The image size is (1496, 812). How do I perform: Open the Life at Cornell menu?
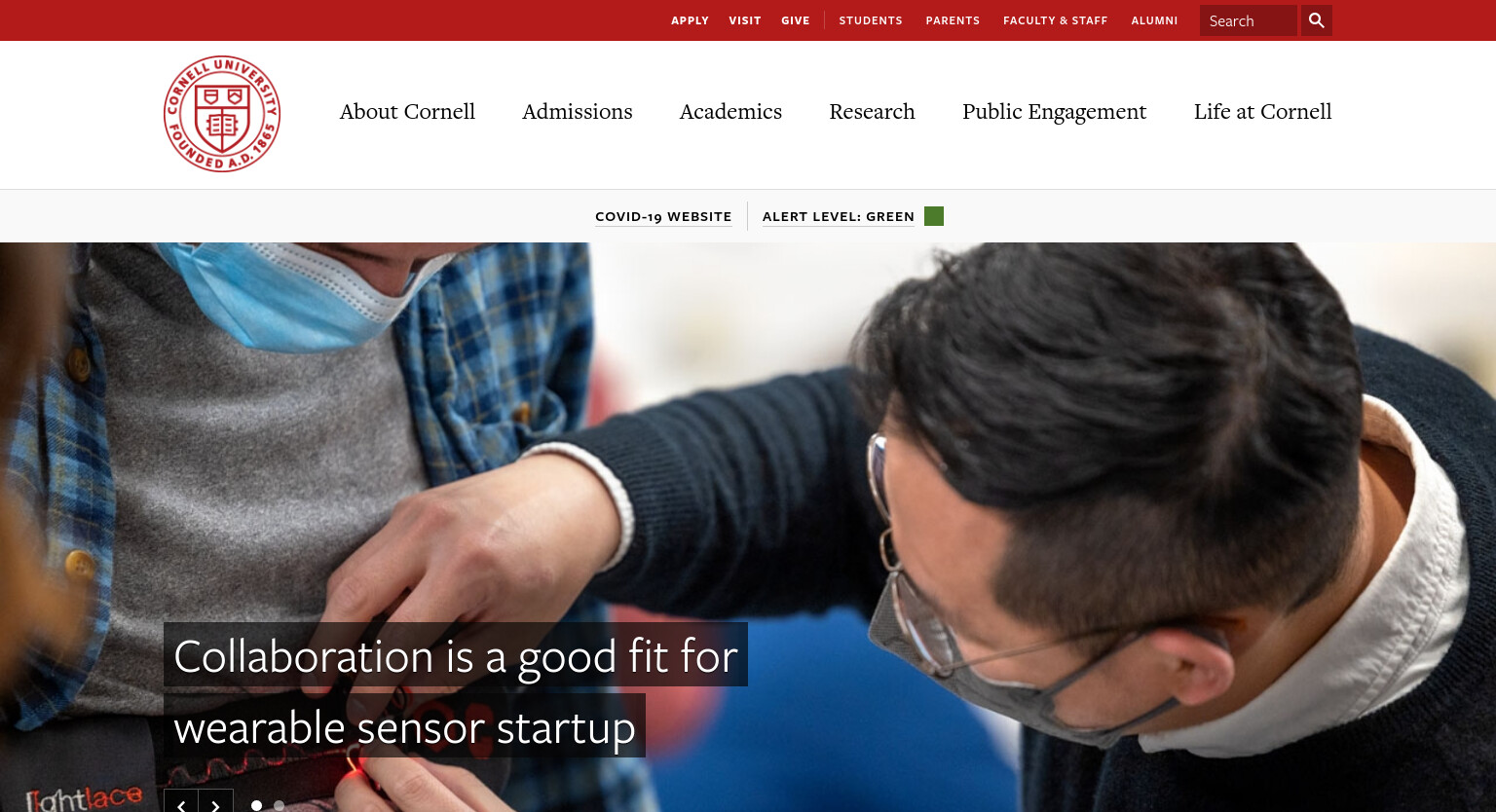click(1262, 112)
